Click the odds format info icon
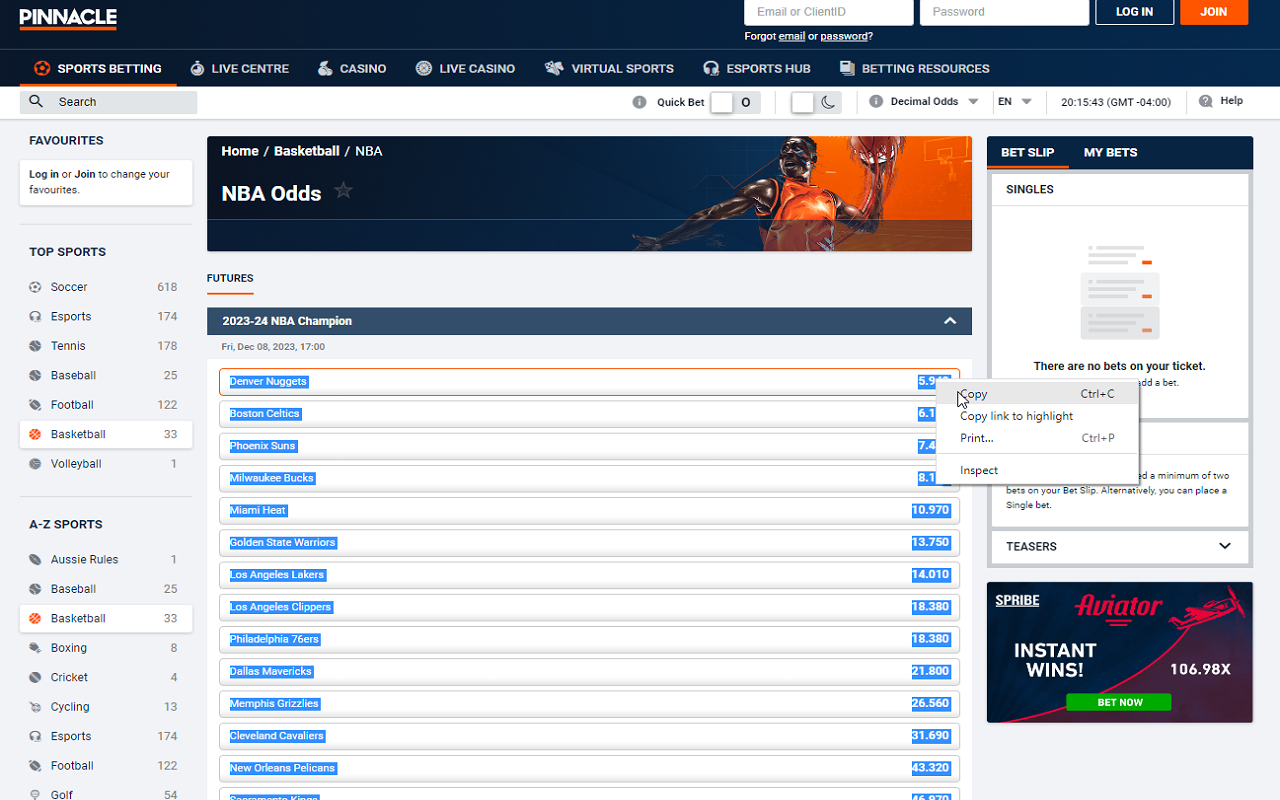 pyautogui.click(x=876, y=101)
